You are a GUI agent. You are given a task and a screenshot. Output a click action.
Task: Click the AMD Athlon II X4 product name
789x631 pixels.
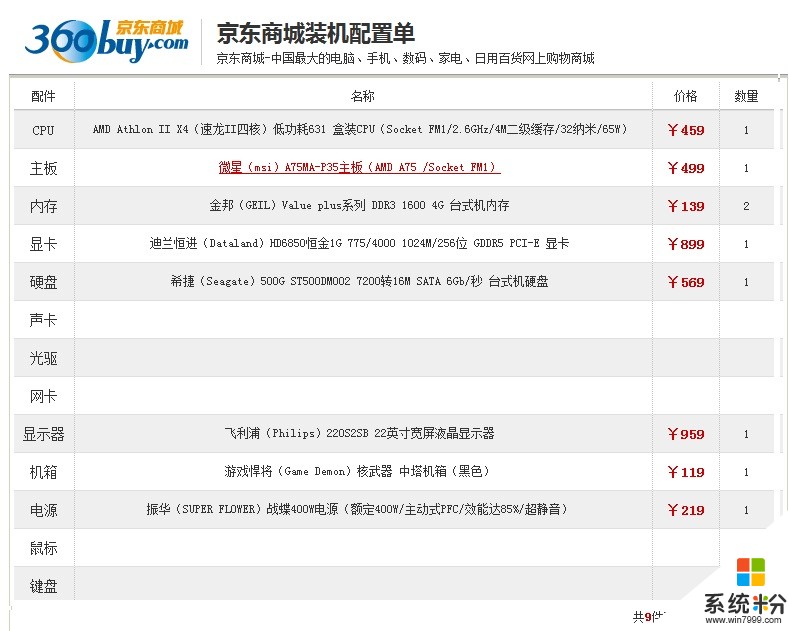tap(360, 129)
